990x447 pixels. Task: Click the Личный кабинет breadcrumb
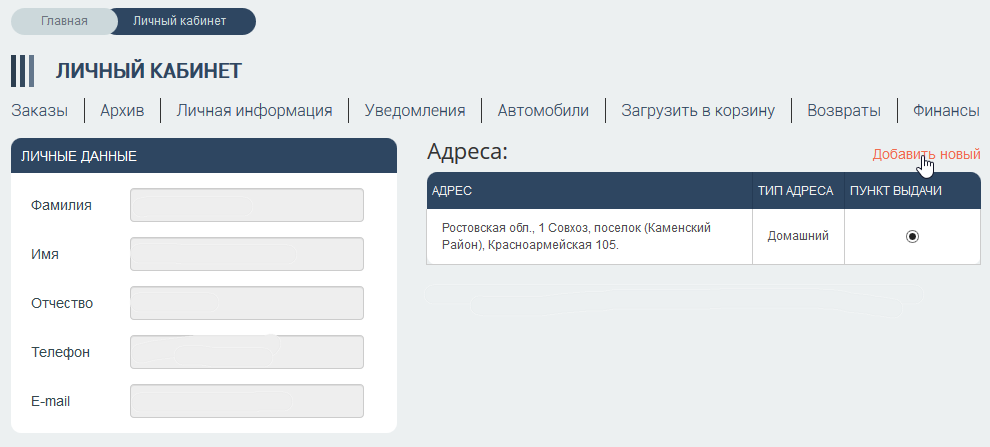pyautogui.click(x=180, y=21)
